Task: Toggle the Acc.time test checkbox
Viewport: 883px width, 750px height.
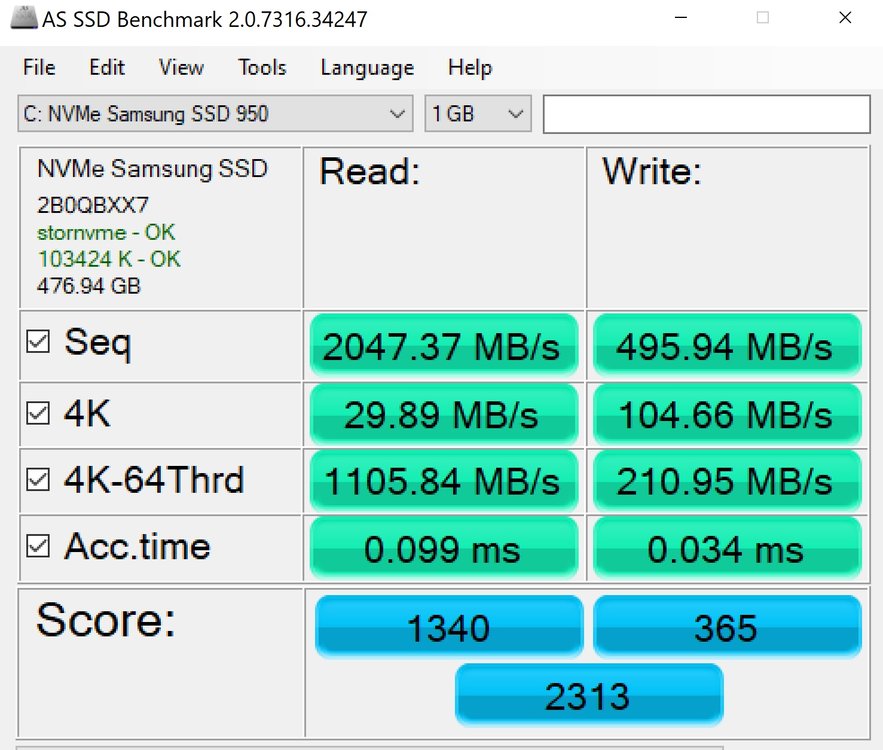Action: (x=38, y=546)
